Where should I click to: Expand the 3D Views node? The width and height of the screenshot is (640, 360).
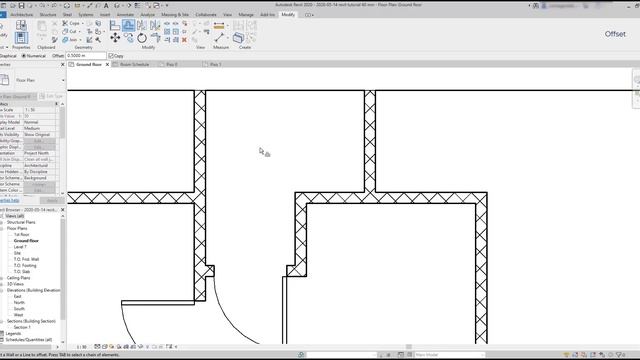click(x=2, y=284)
